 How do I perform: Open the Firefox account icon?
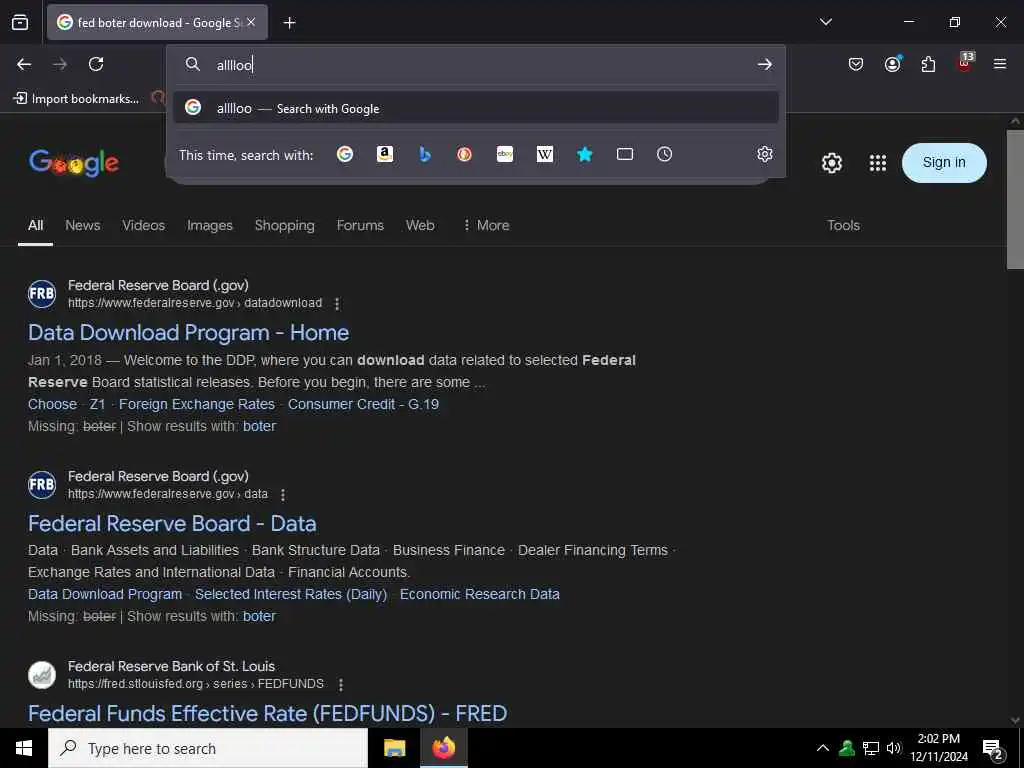pyautogui.click(x=892, y=64)
